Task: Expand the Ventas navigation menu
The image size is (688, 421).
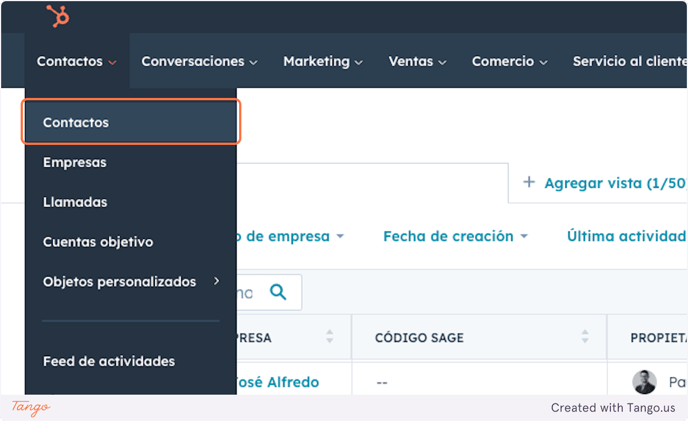Action: tap(417, 61)
